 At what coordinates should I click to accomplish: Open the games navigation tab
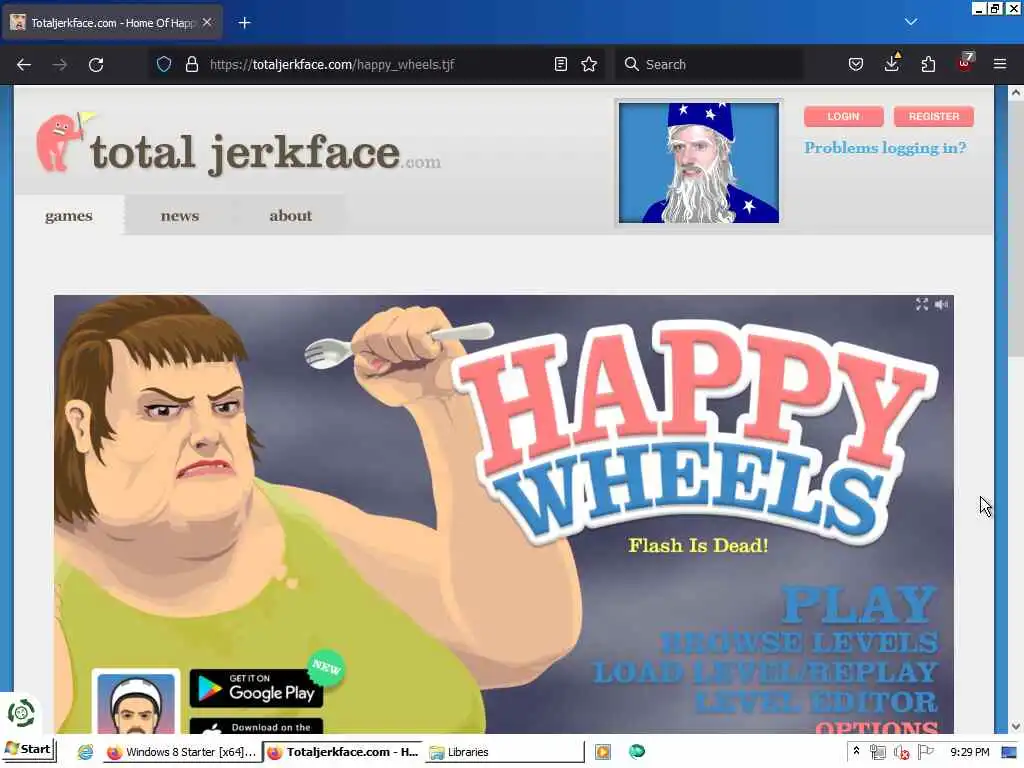tap(69, 216)
